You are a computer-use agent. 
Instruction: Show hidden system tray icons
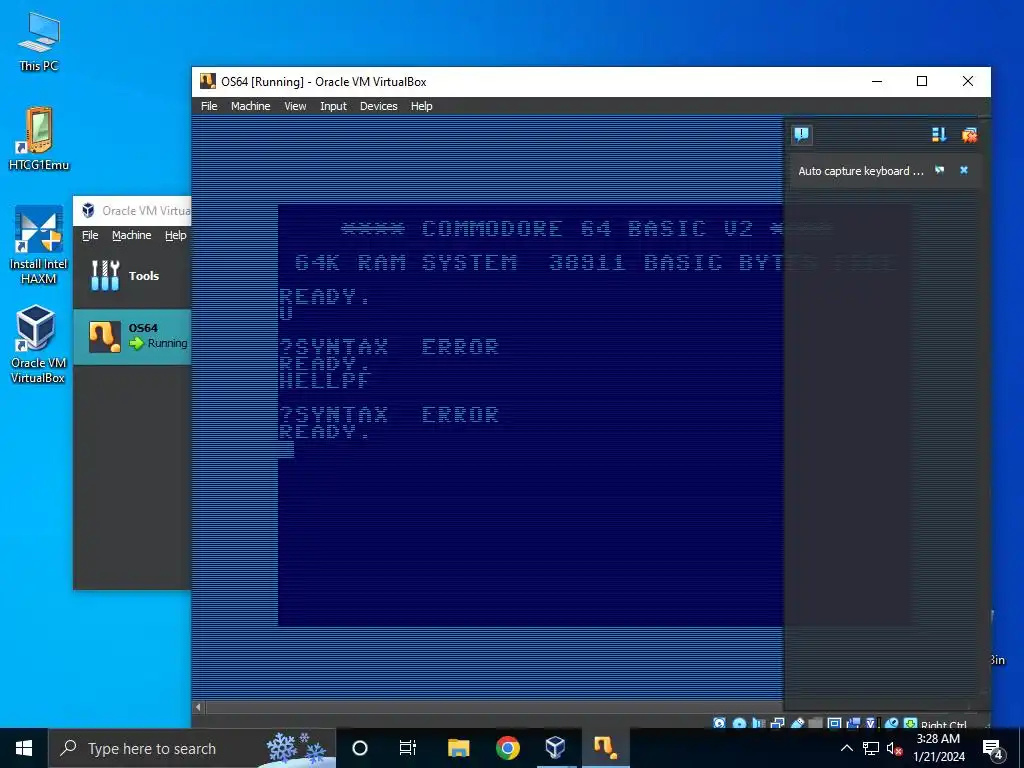846,748
